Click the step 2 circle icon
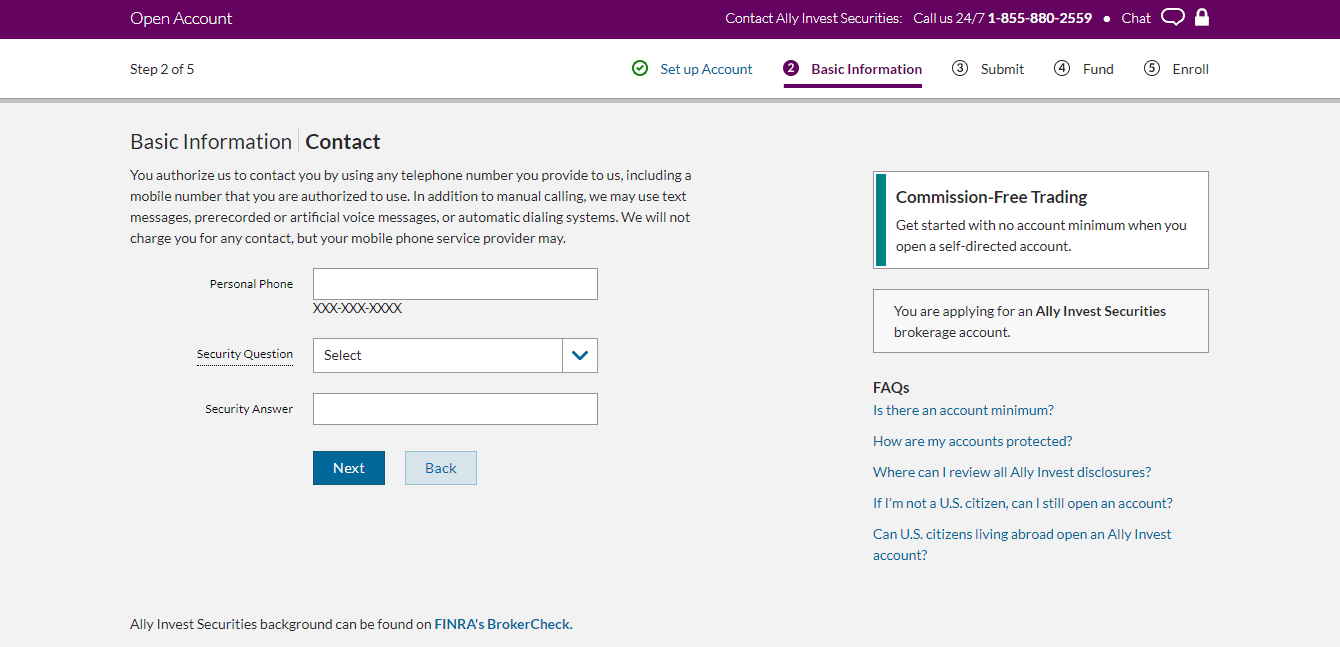Image resolution: width=1340 pixels, height=647 pixels. tap(791, 68)
